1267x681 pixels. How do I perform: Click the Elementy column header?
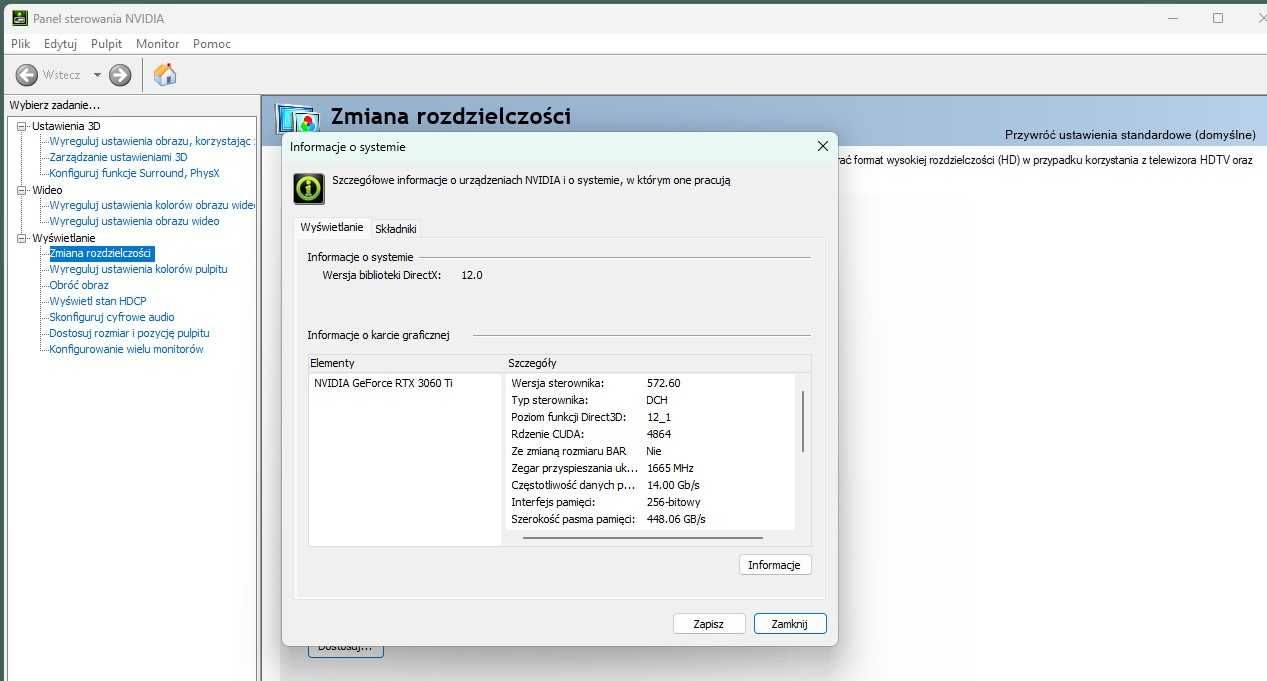pos(407,363)
